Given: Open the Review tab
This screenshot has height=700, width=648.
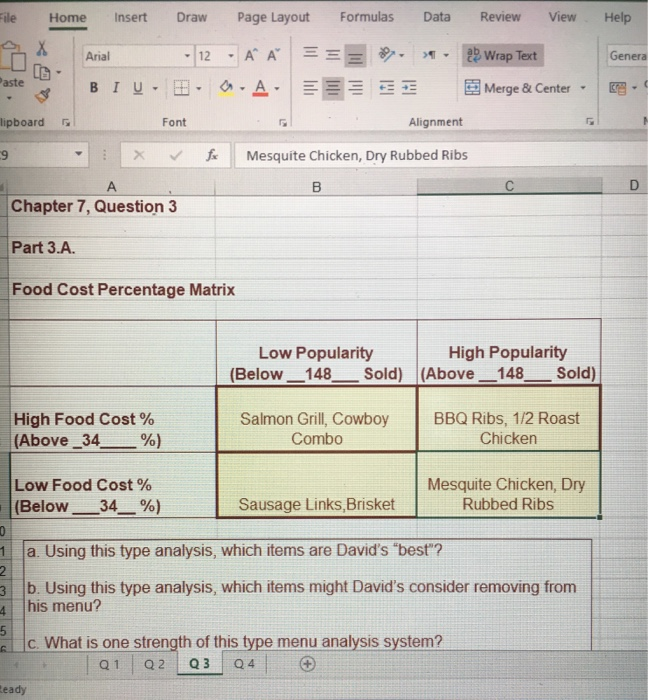Looking at the screenshot, I should click(500, 17).
